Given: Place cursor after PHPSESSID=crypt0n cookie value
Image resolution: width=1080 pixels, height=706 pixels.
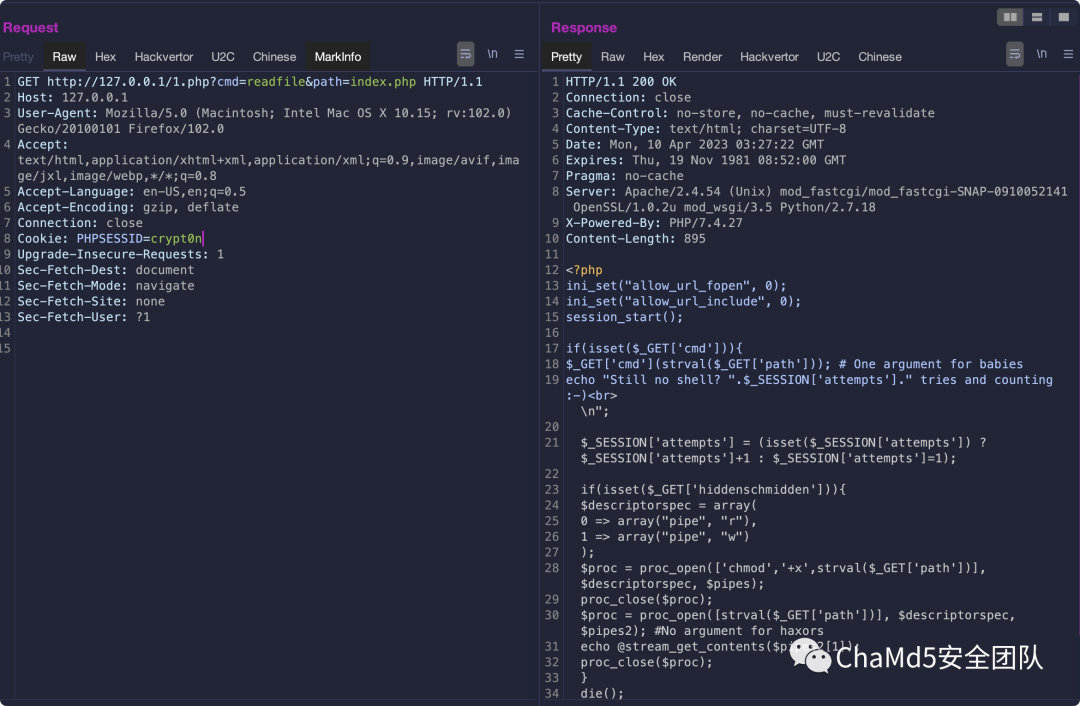Looking at the screenshot, I should pos(202,239).
